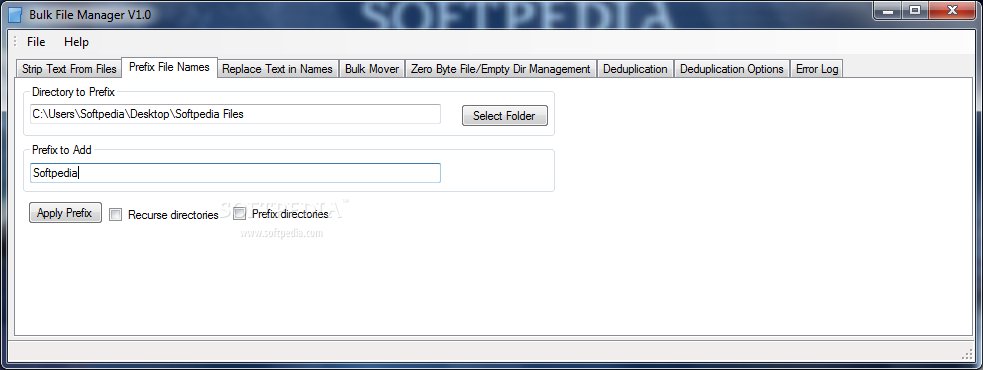This screenshot has width=983, height=370.
Task: Open the Deduplication Options tab
Action: click(732, 69)
